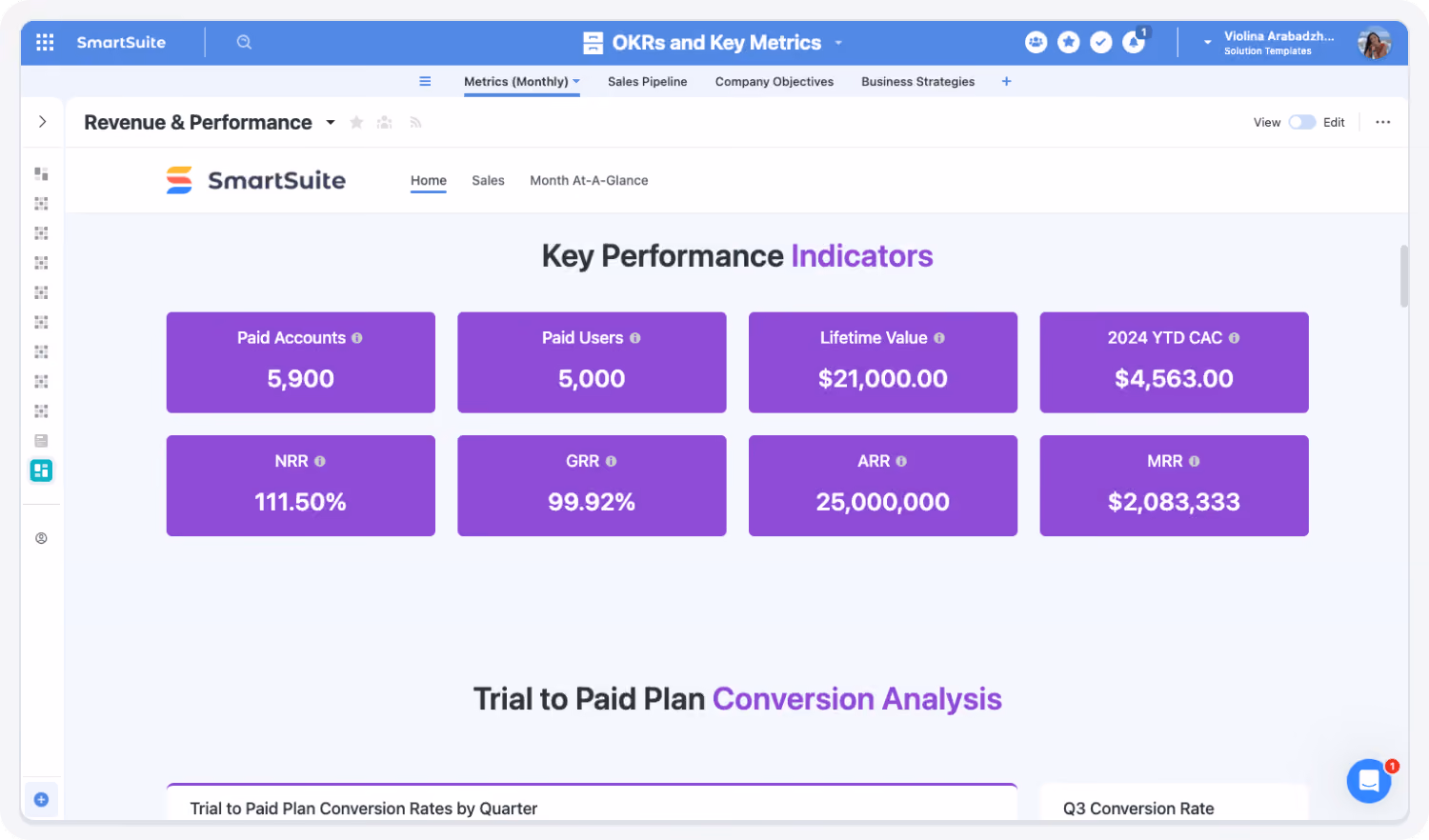Select the Month At-A-Glance tab
Screen dimensions: 1429x840
pyautogui.click(x=589, y=180)
